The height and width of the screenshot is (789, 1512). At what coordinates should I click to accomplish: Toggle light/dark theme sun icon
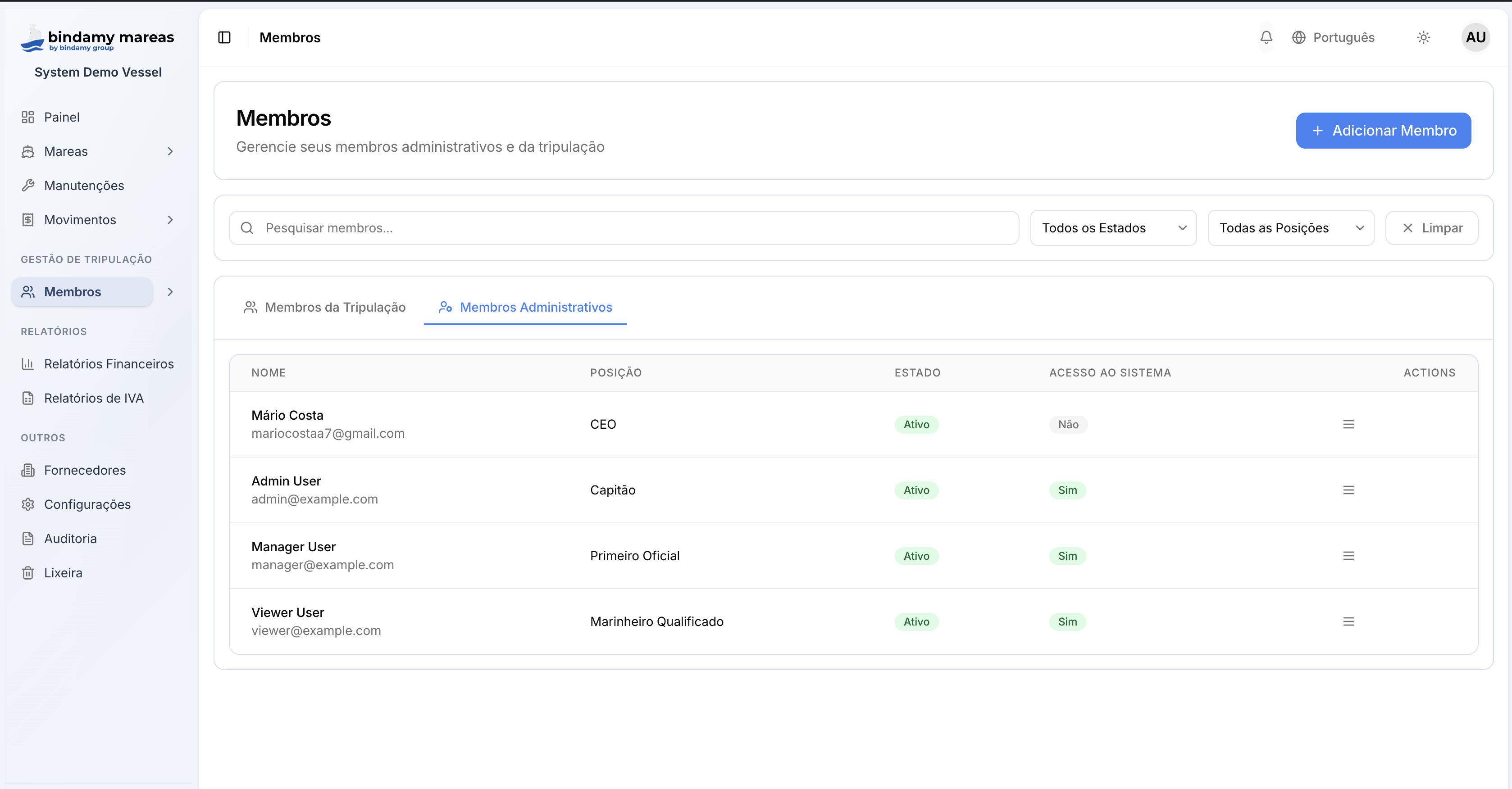[x=1423, y=37]
